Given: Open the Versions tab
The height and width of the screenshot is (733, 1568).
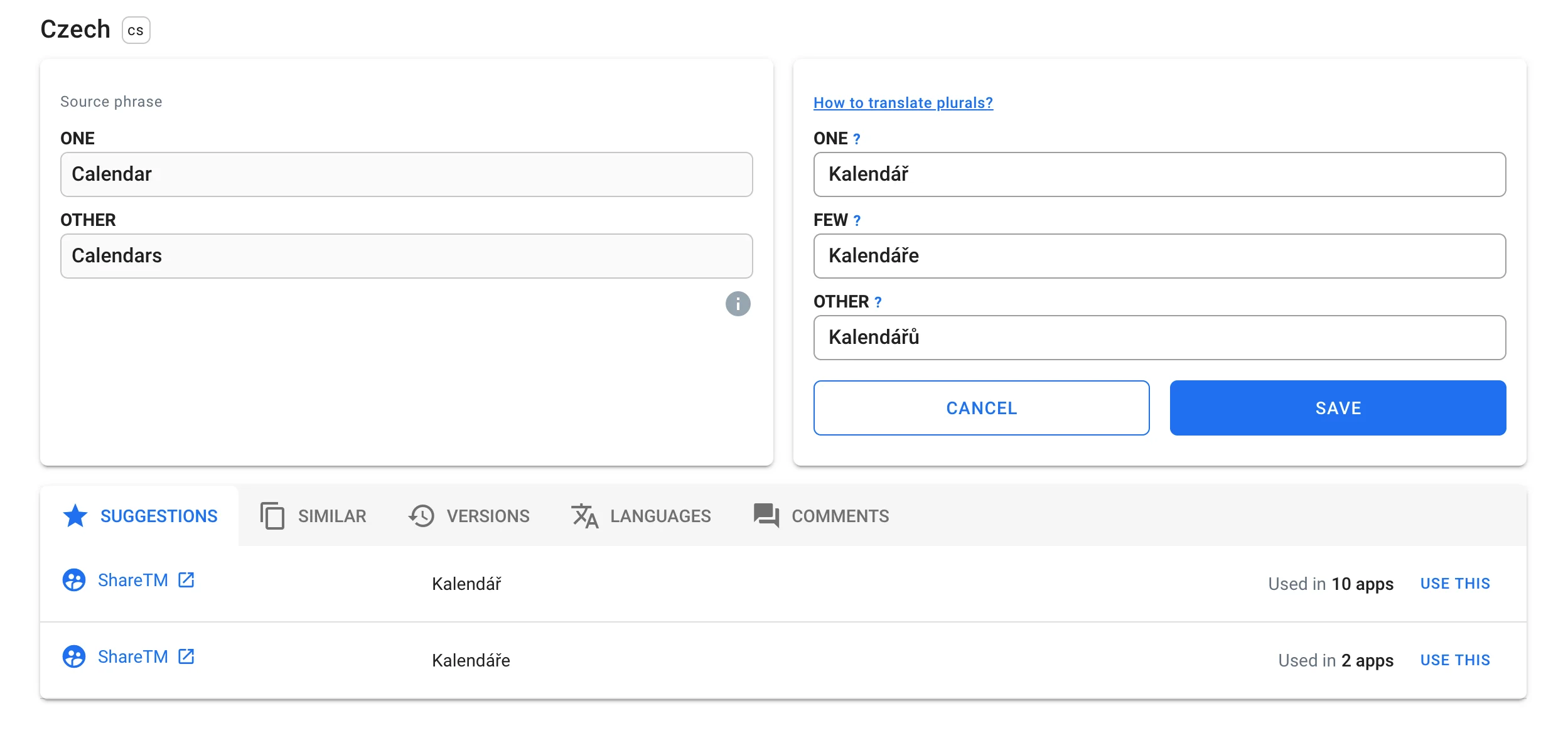Looking at the screenshot, I should click(469, 516).
